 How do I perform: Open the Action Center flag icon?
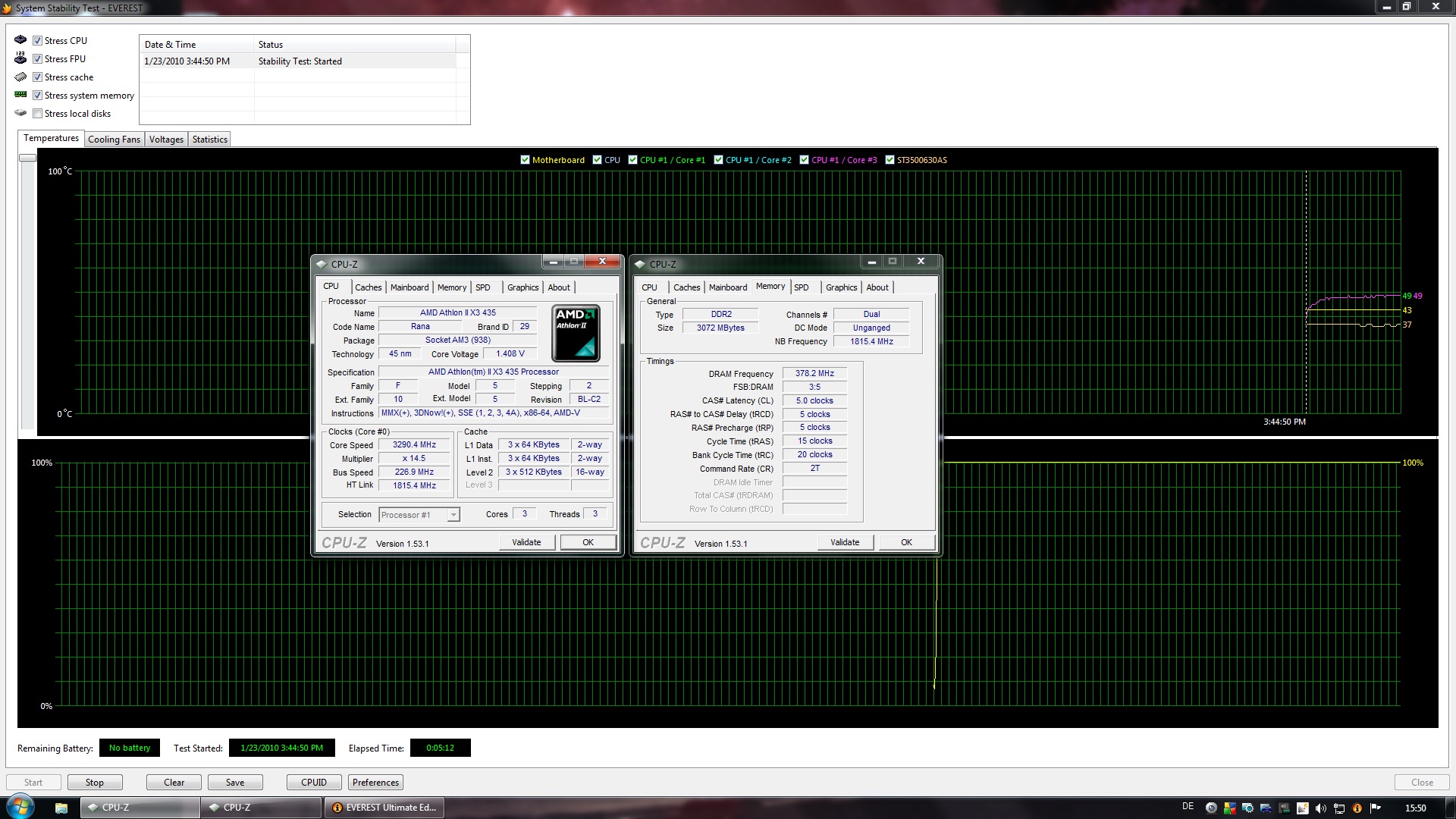1375,808
